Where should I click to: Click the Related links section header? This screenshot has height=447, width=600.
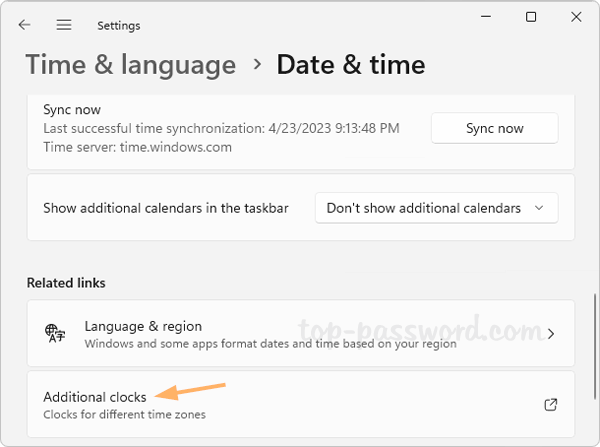[66, 283]
